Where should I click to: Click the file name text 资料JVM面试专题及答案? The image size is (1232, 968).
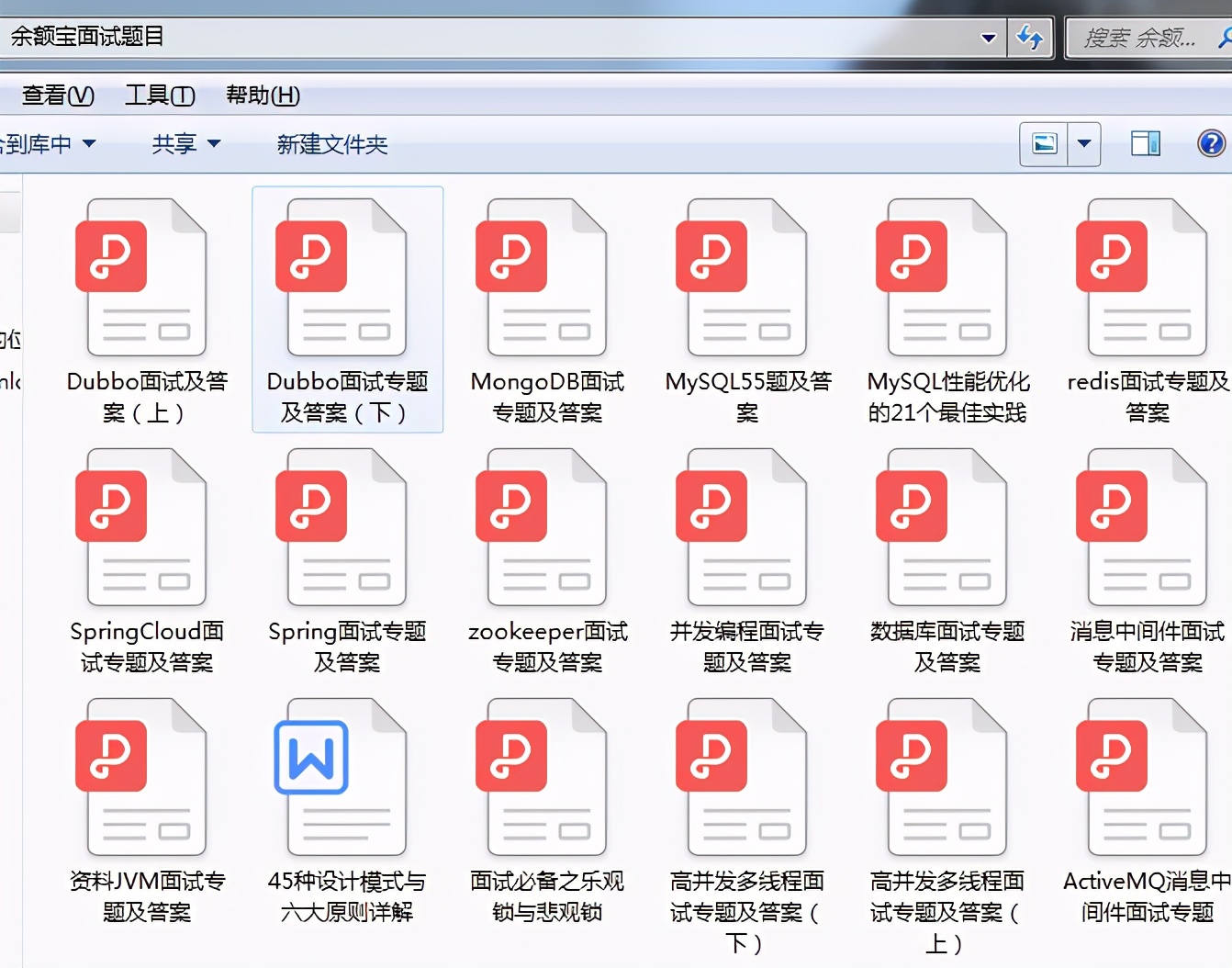147,896
